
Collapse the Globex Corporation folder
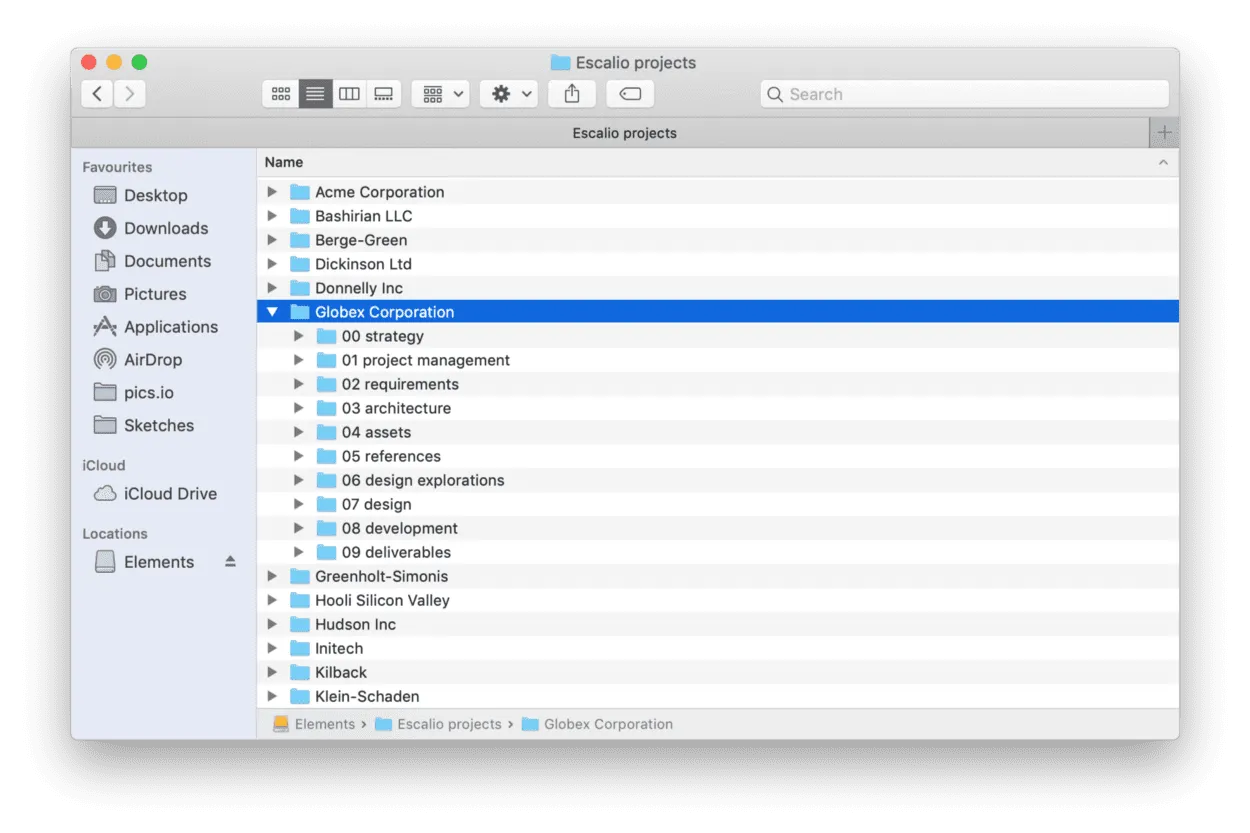(x=271, y=311)
